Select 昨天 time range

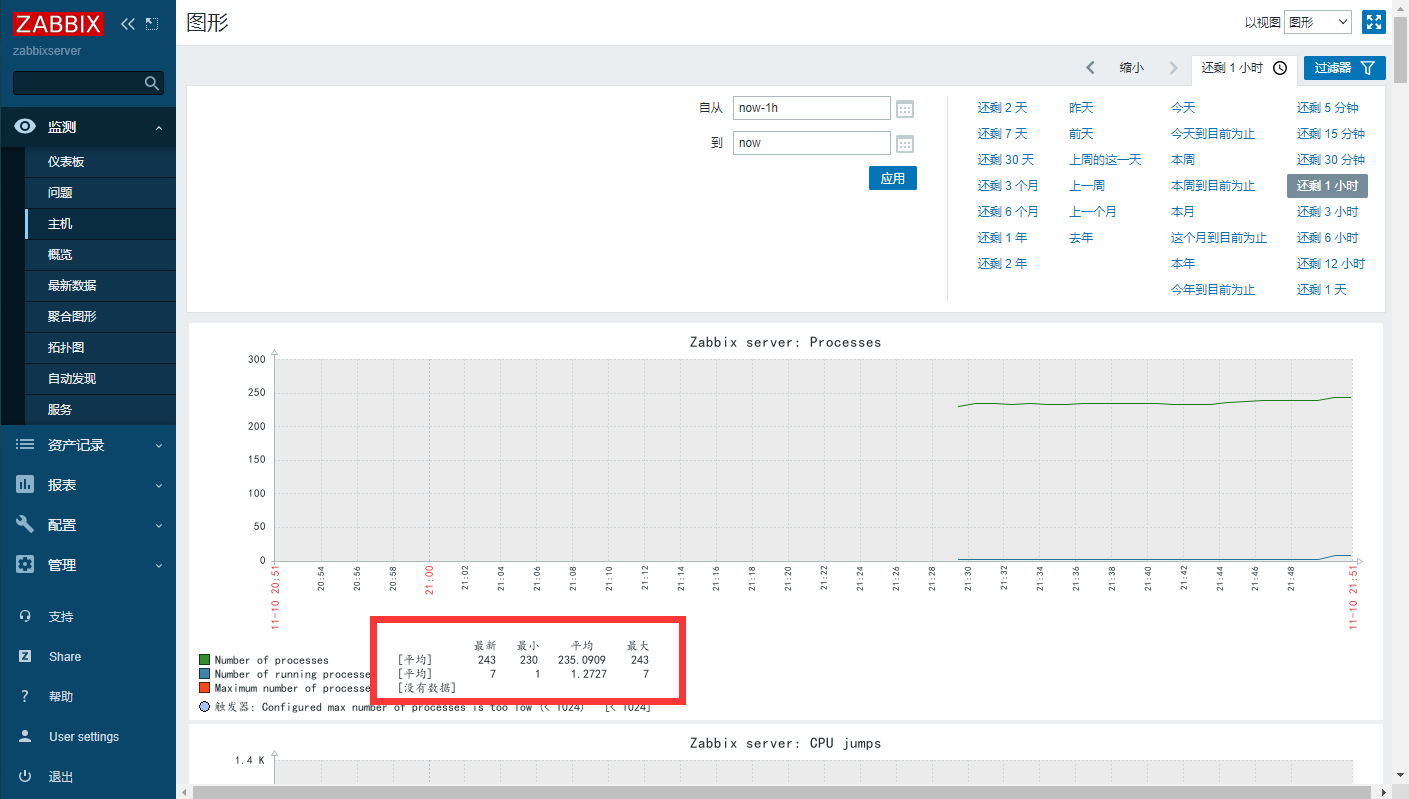click(1081, 108)
